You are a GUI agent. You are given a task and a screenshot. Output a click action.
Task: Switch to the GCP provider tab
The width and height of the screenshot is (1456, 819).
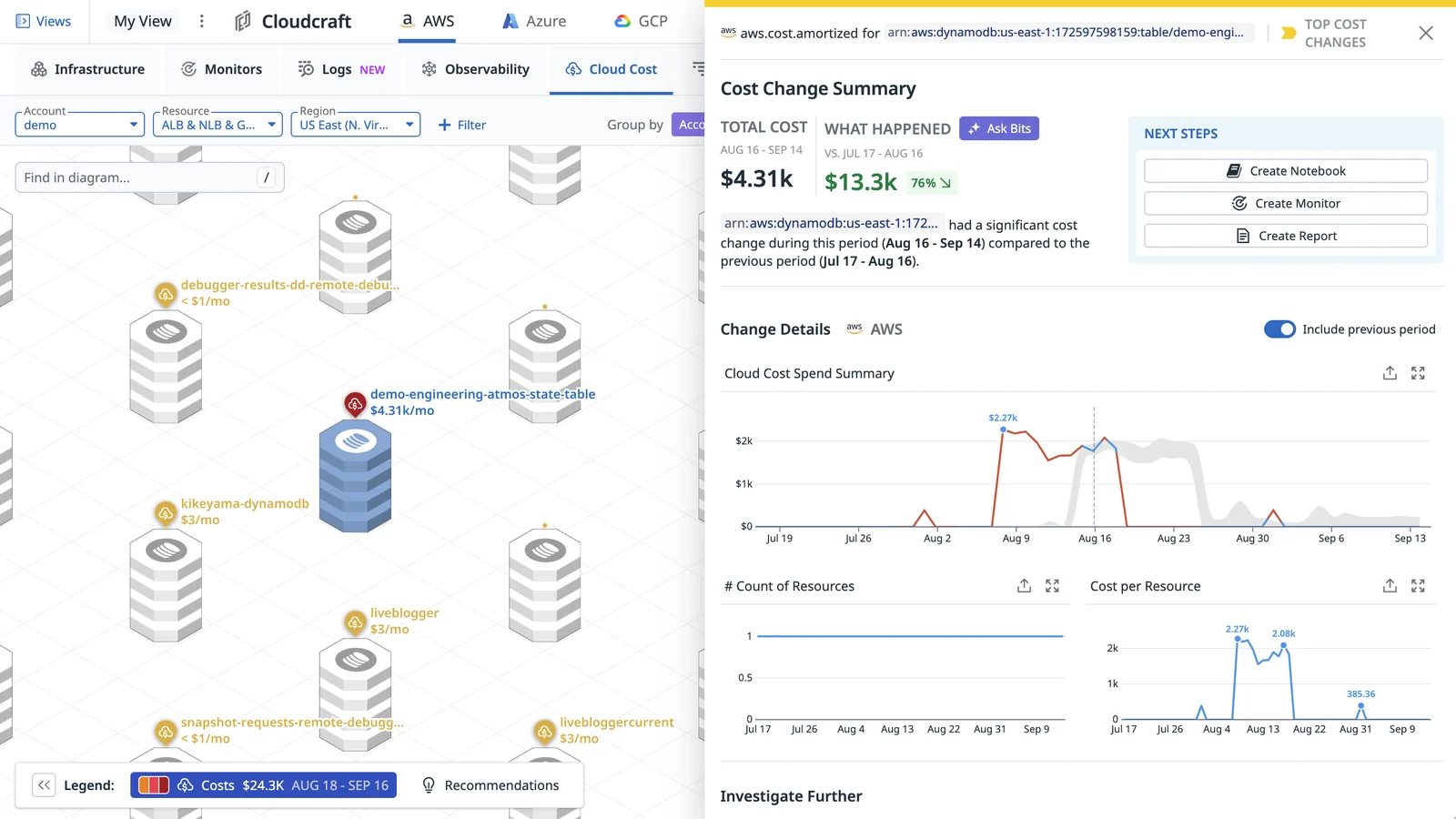641,21
